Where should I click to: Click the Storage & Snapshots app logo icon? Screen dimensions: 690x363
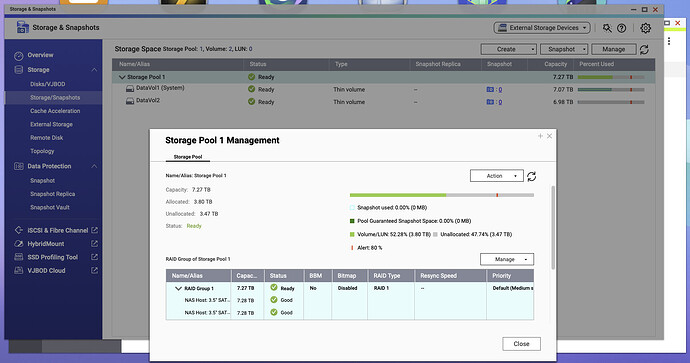point(22,27)
